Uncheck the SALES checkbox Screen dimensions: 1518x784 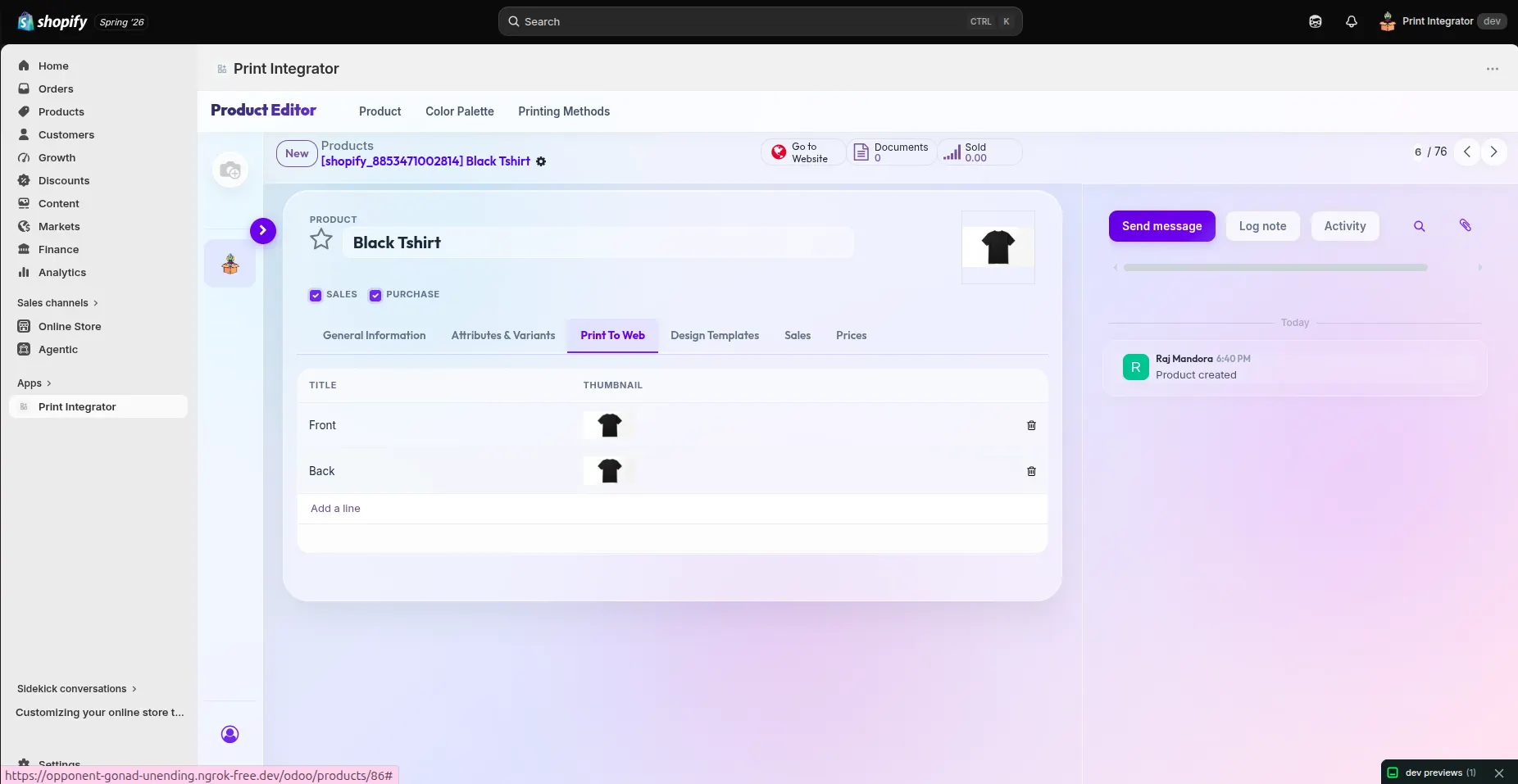tap(316, 295)
